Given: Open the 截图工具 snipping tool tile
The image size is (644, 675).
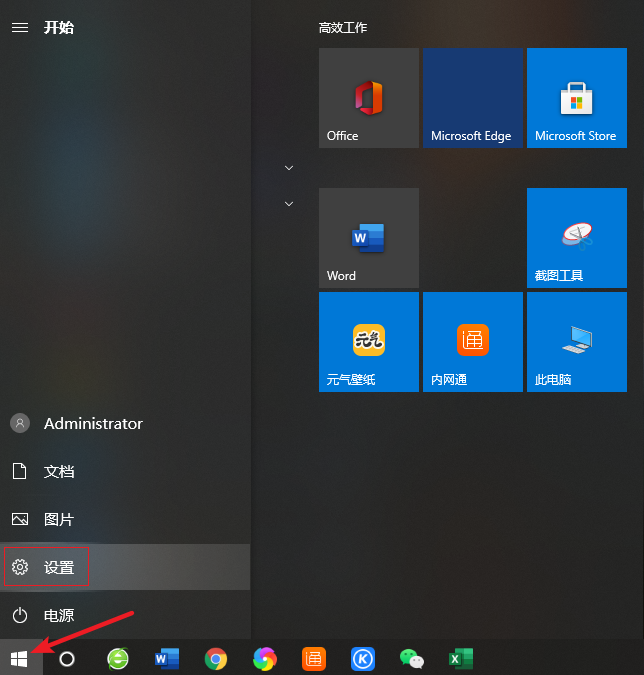Looking at the screenshot, I should tap(576, 238).
